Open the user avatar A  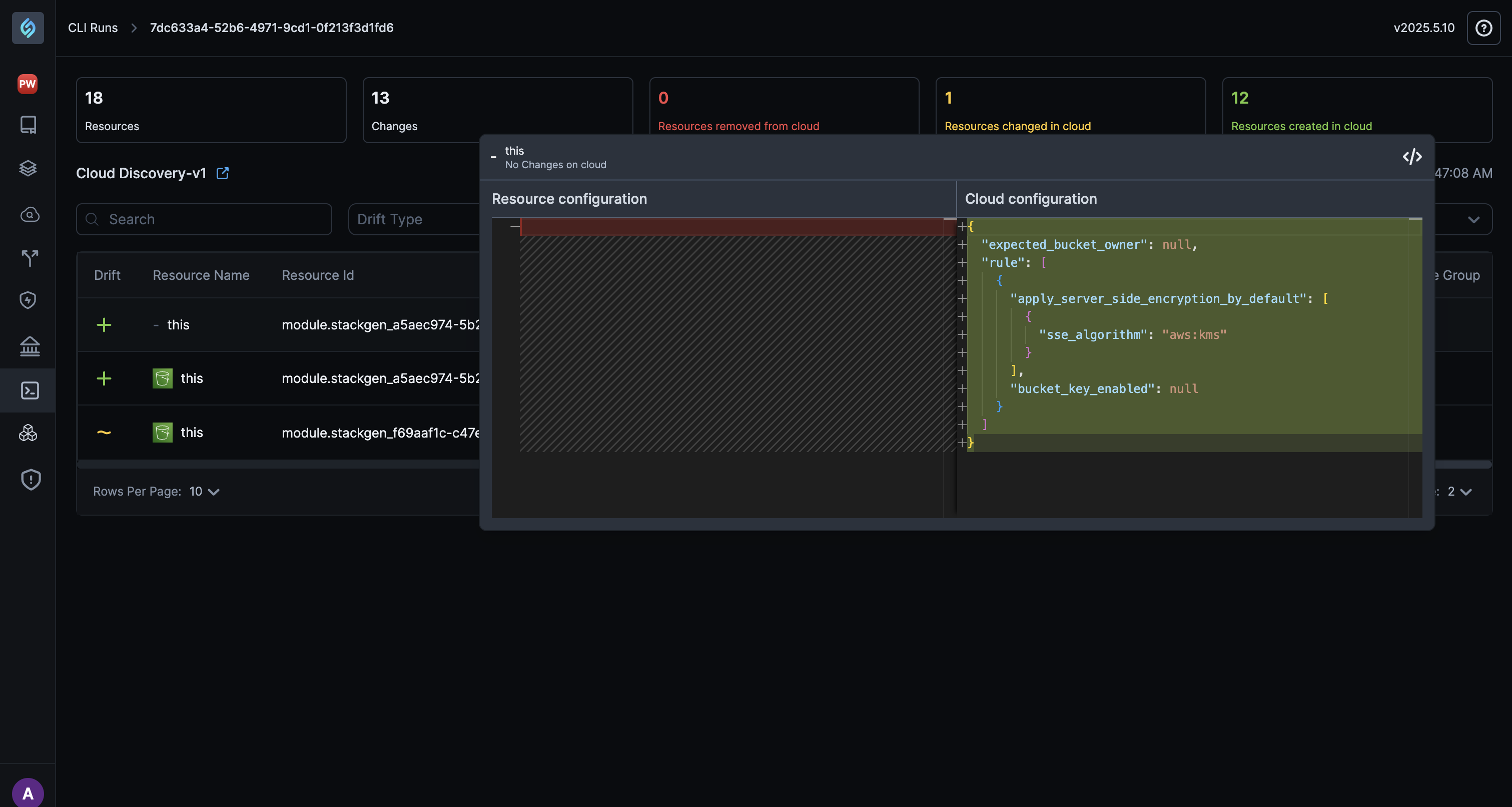(x=28, y=793)
